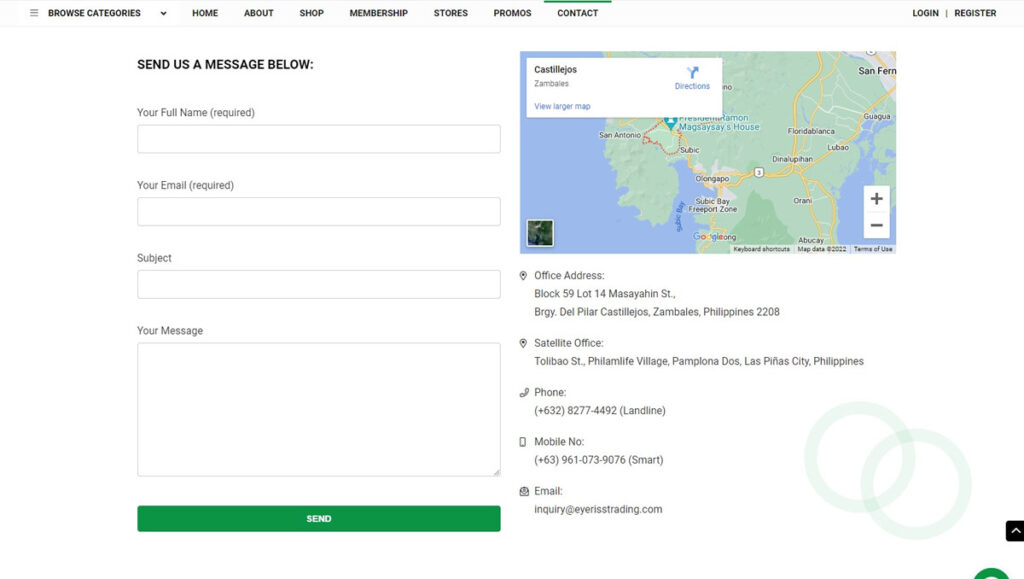Click the Your Full Name field
Image resolution: width=1024 pixels, height=579 pixels.
[x=318, y=139]
